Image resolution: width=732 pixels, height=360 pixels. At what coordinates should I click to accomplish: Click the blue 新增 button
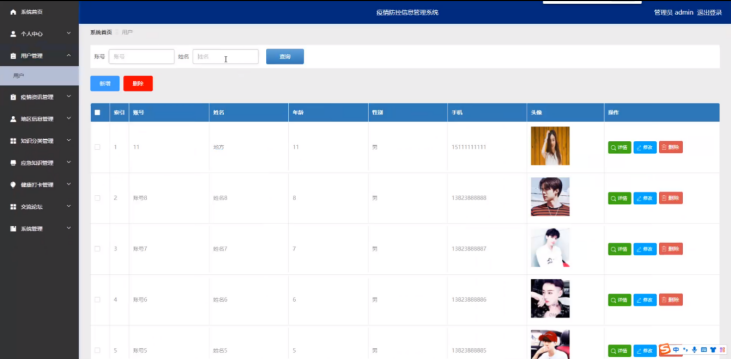coord(105,84)
